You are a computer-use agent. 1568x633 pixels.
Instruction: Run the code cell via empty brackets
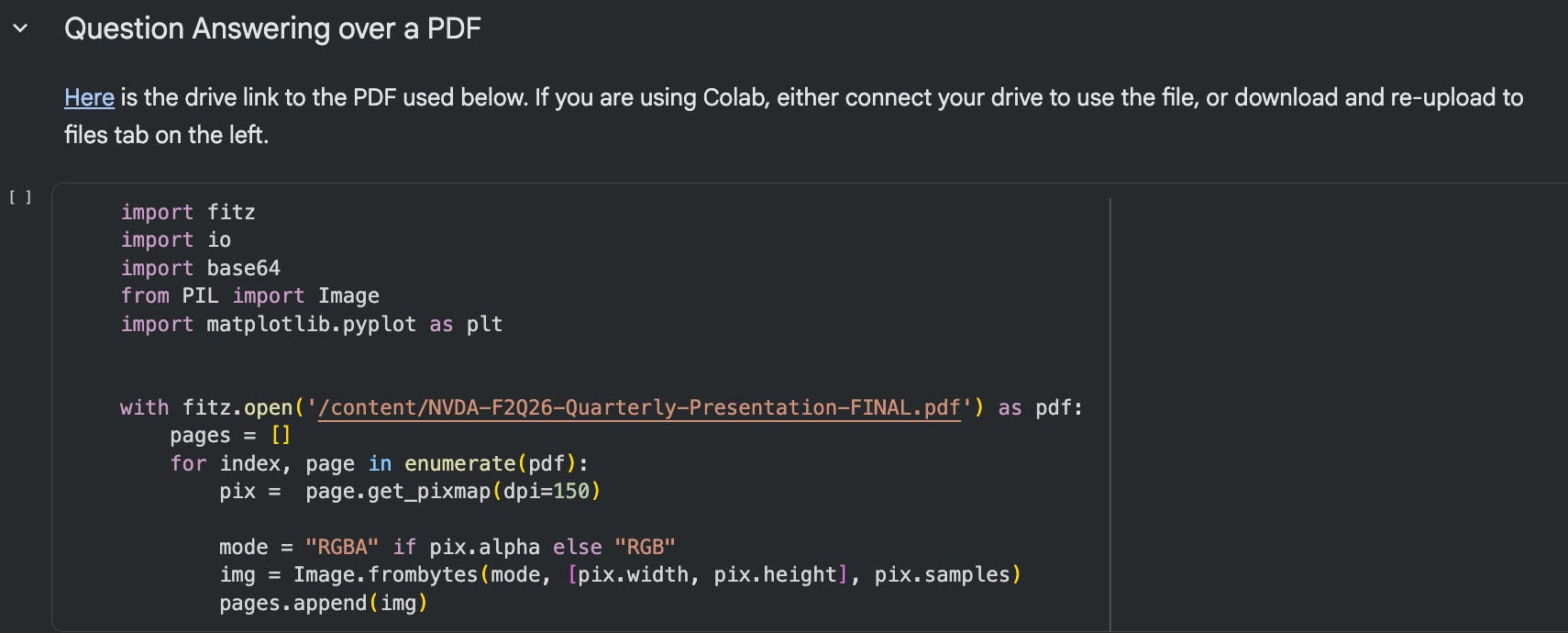(20, 197)
